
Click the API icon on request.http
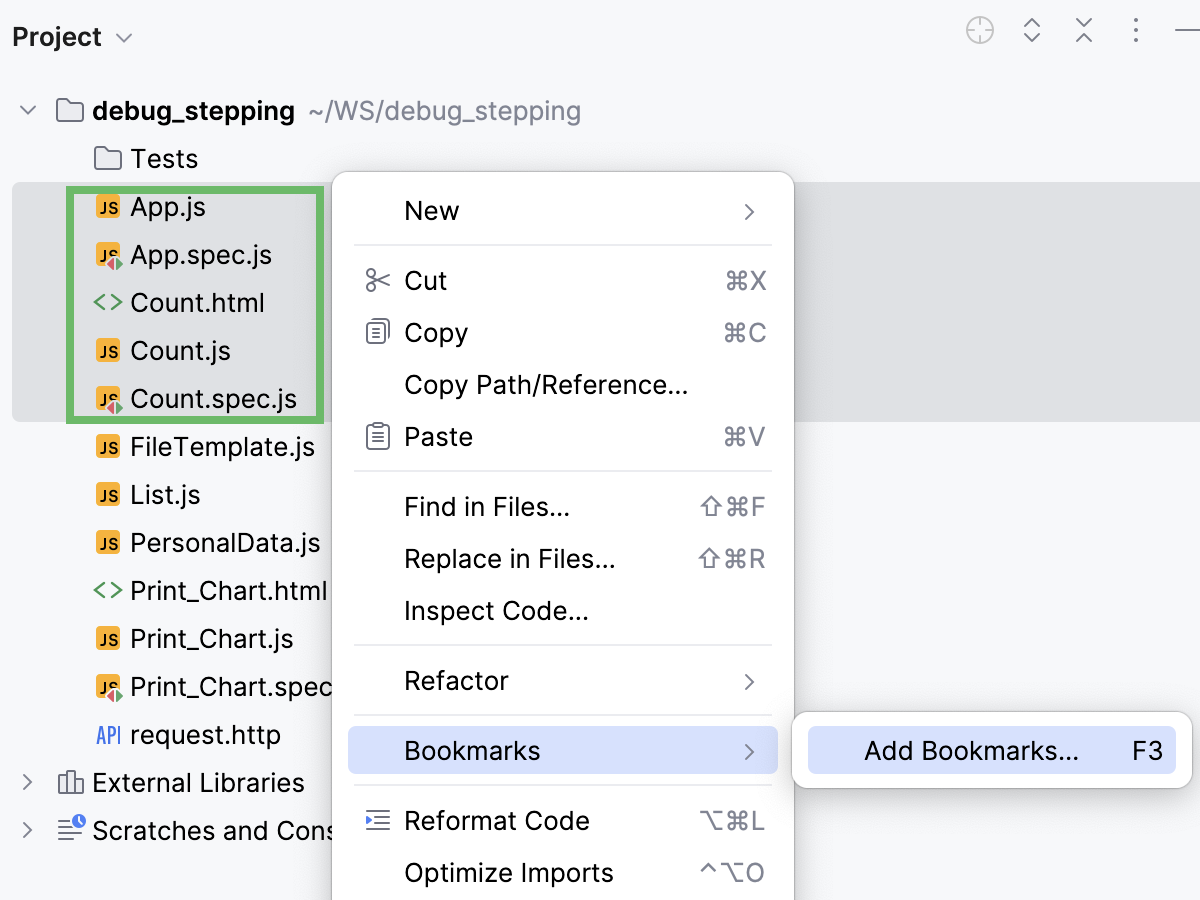coord(110,734)
